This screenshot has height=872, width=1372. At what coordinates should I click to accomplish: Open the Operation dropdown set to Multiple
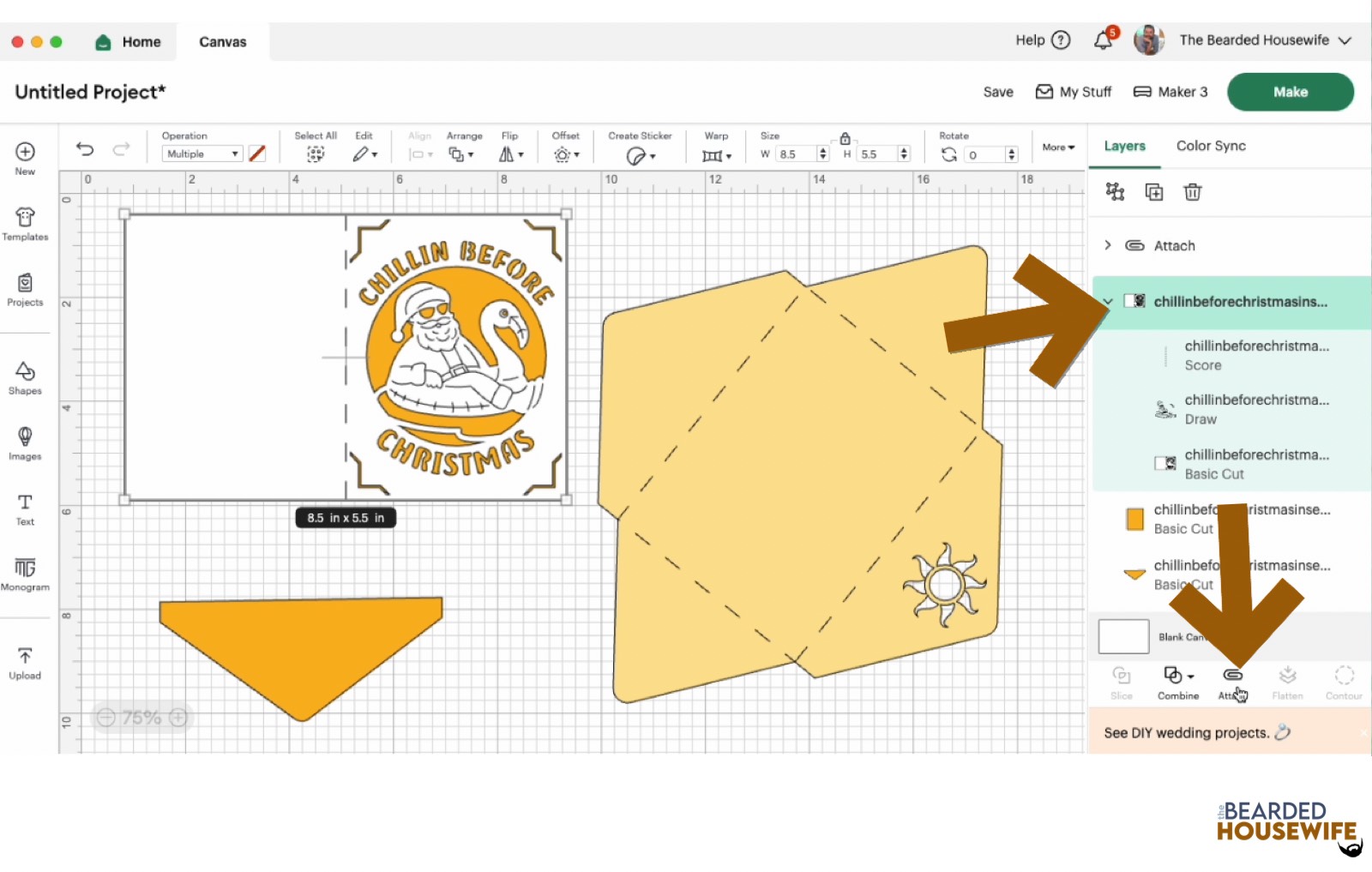point(202,153)
